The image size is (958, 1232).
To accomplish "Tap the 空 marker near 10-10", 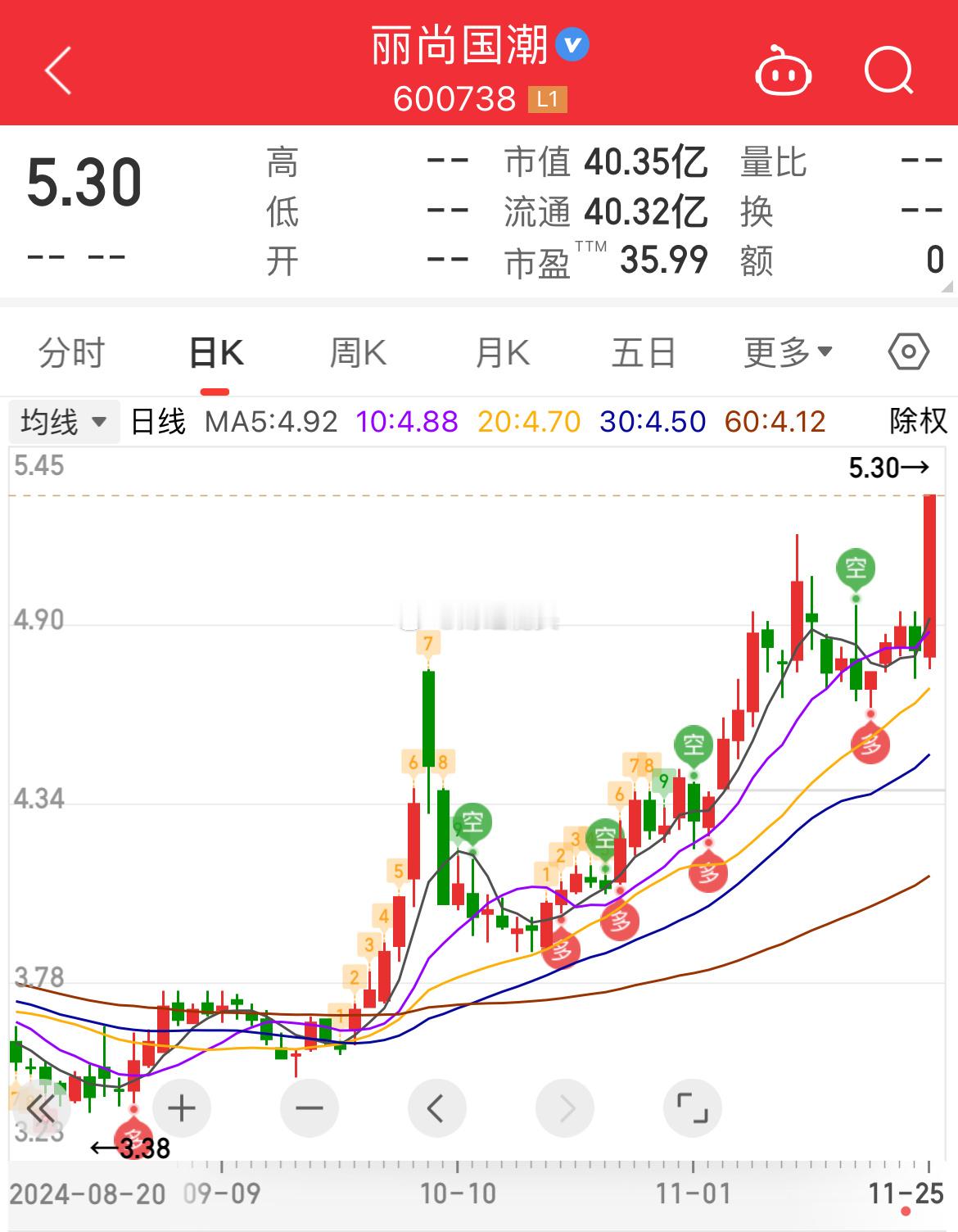I will pyautogui.click(x=473, y=822).
